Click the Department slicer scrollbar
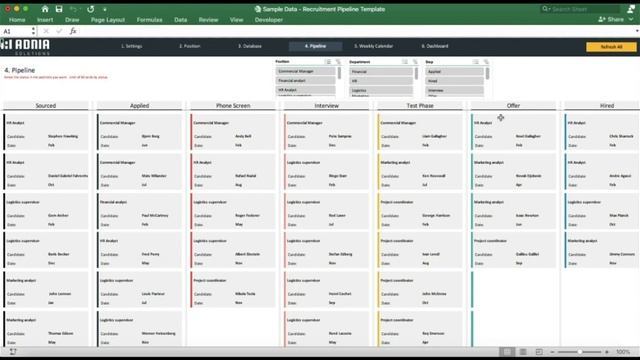This screenshot has width=640, height=360. [x=416, y=73]
